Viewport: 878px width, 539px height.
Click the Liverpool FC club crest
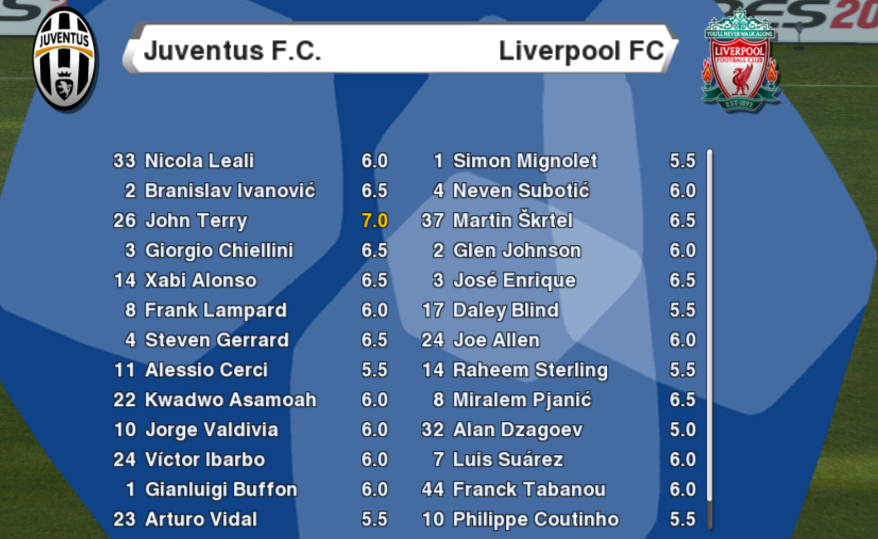pyautogui.click(x=740, y=60)
